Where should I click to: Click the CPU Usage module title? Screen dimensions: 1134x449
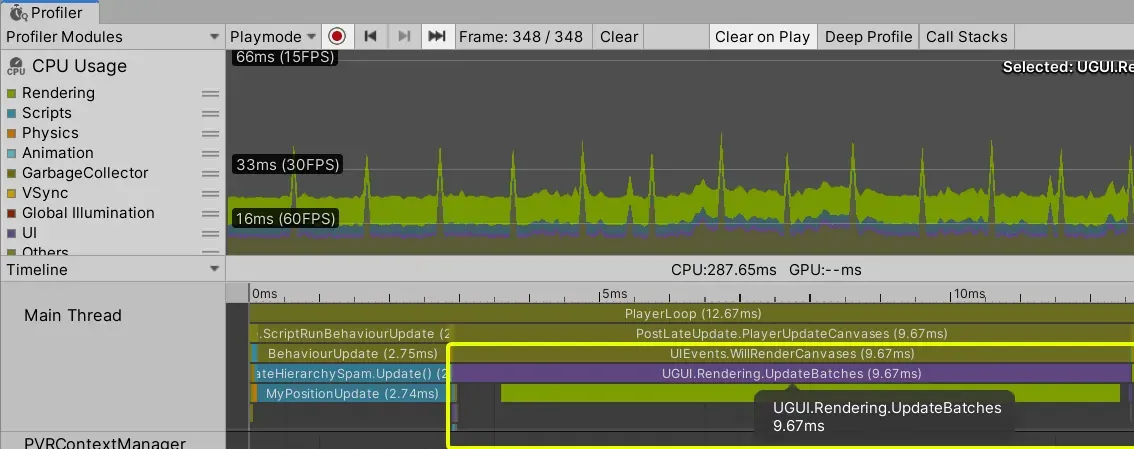[x=80, y=67]
